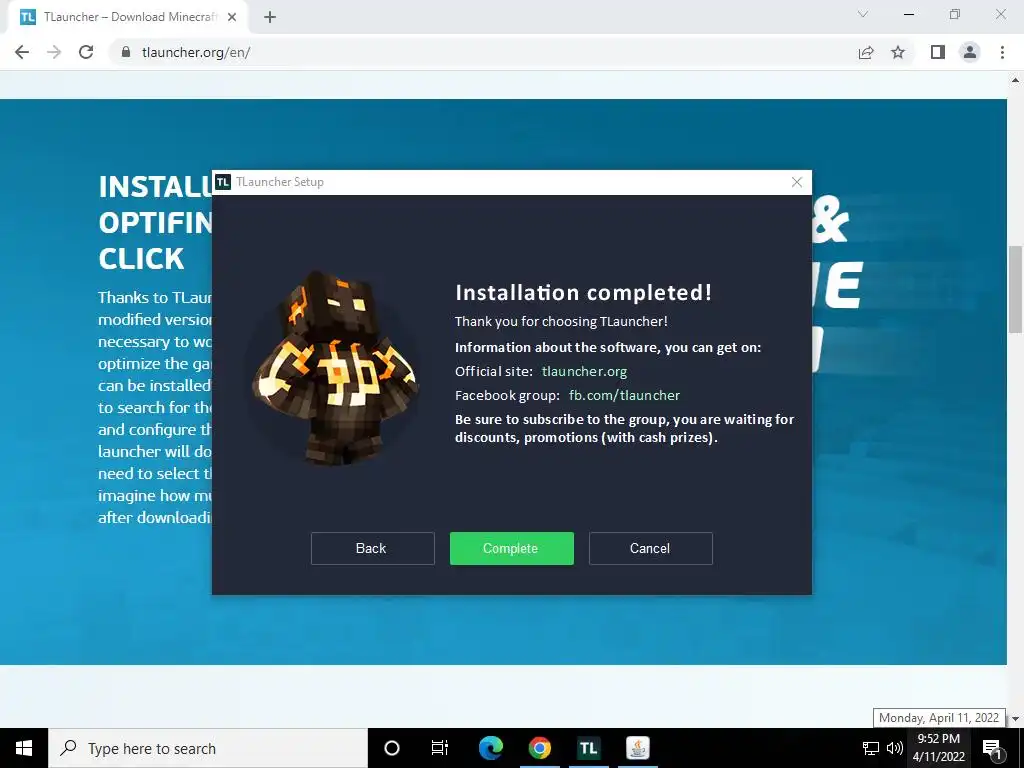Open the Windows Start menu
This screenshot has height=768, width=1024.
click(x=24, y=748)
